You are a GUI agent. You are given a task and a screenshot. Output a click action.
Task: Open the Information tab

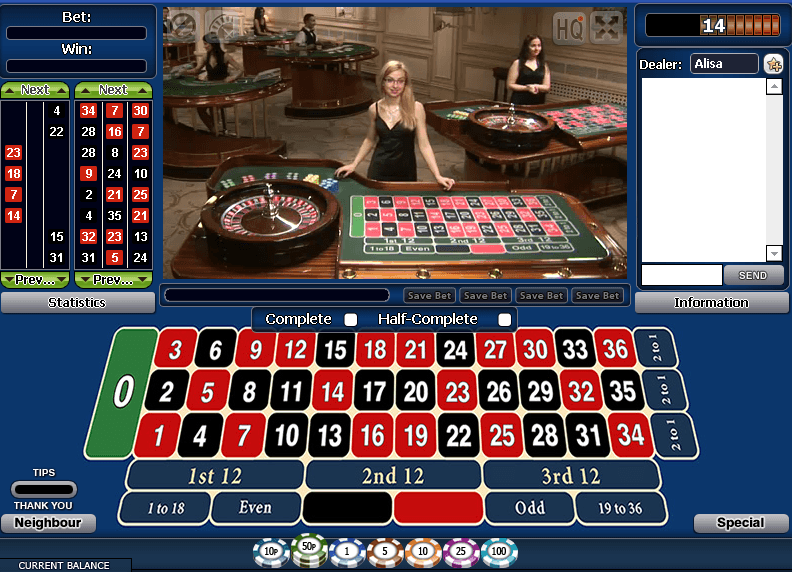[711, 303]
